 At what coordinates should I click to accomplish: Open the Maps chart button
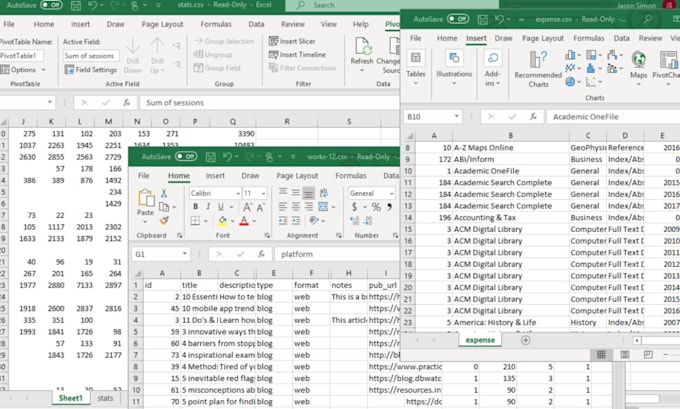(638, 67)
